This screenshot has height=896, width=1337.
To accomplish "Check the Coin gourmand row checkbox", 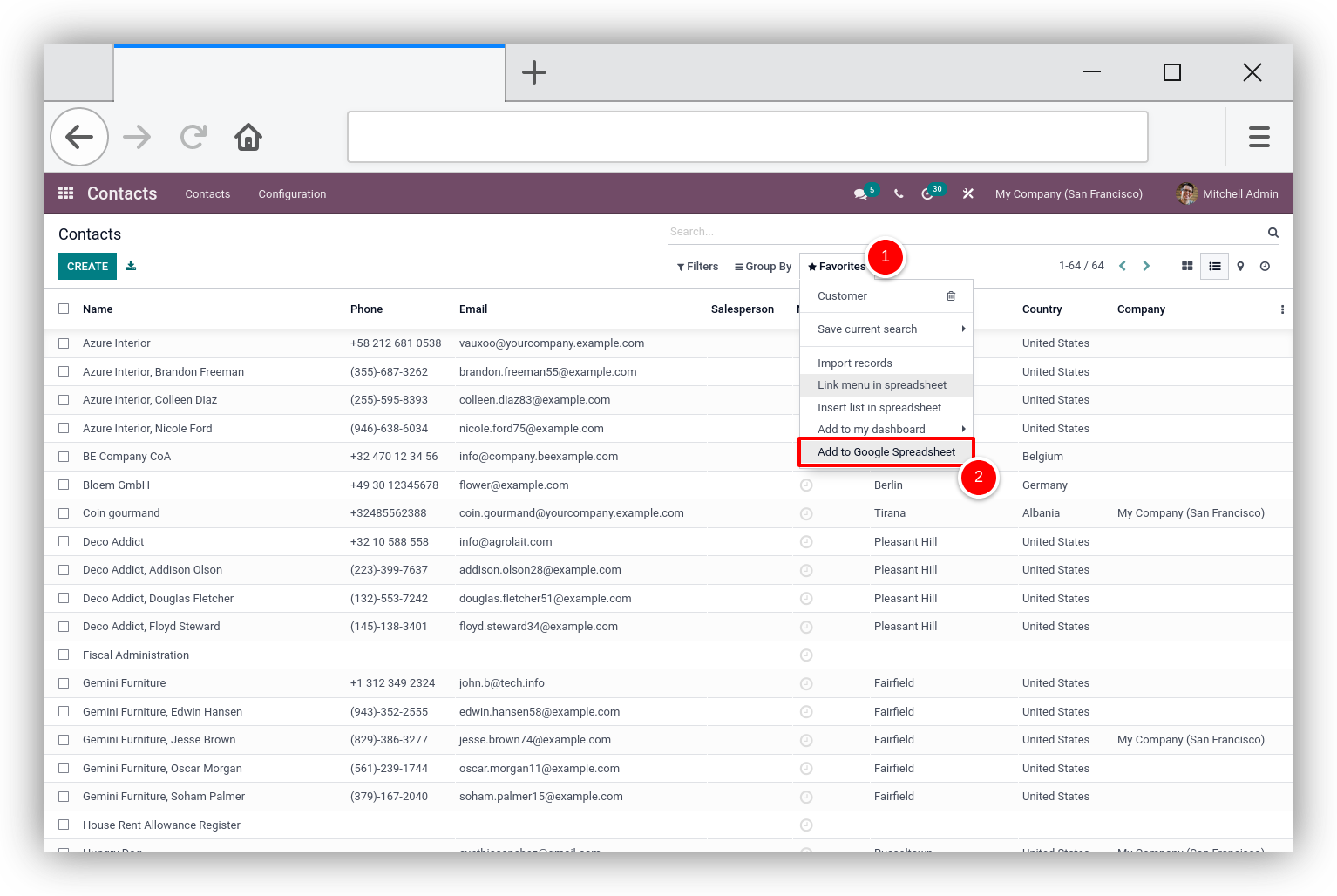I will tap(64, 513).
